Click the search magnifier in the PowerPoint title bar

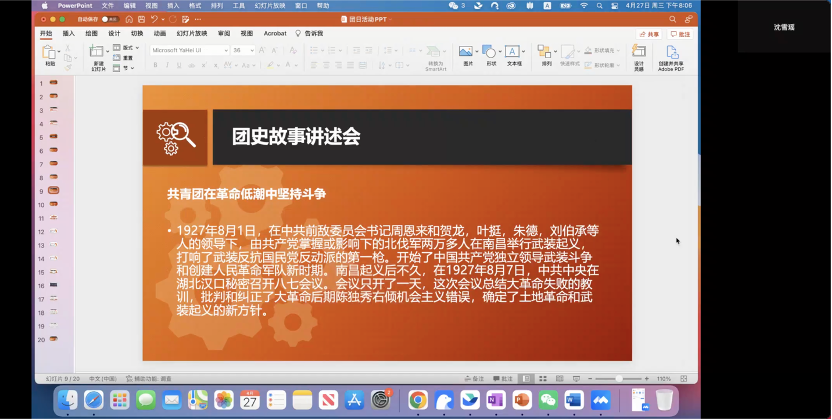tap(672, 19)
